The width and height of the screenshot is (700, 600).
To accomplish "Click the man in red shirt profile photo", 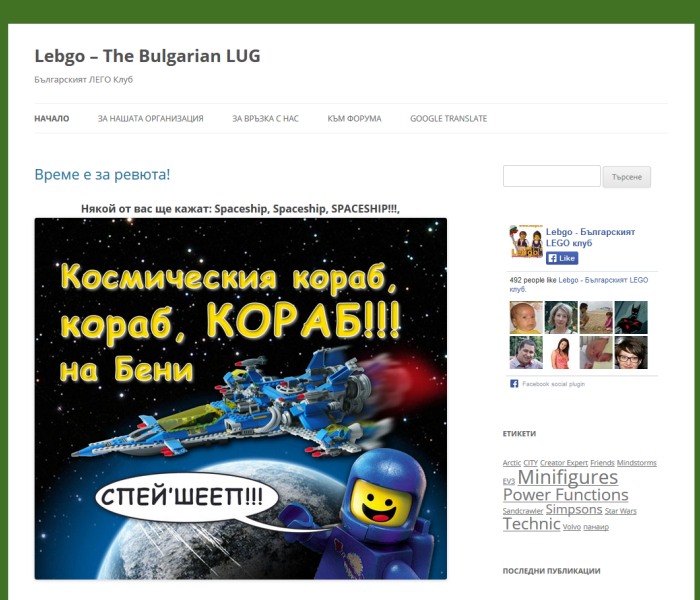I will click(526, 352).
